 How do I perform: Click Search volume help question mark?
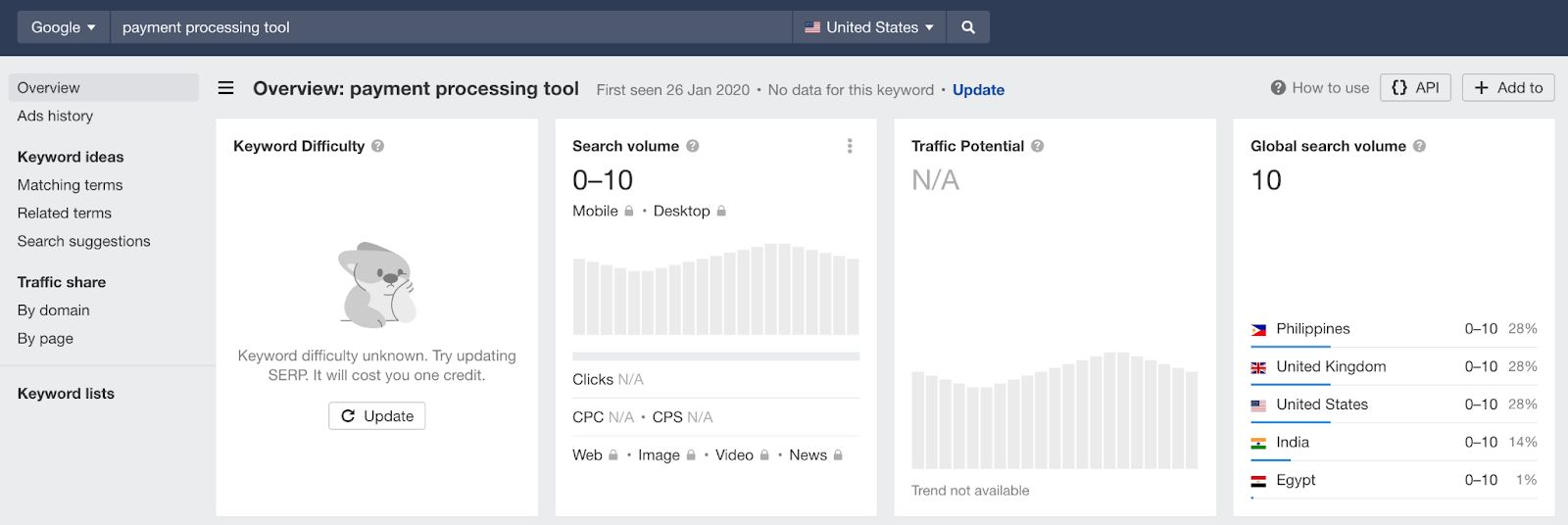(693, 146)
